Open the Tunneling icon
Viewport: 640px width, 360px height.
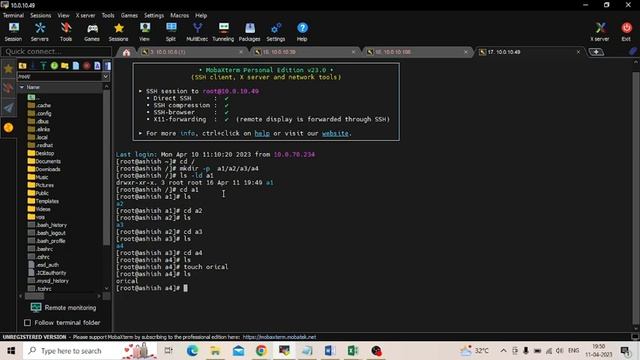click(x=223, y=32)
